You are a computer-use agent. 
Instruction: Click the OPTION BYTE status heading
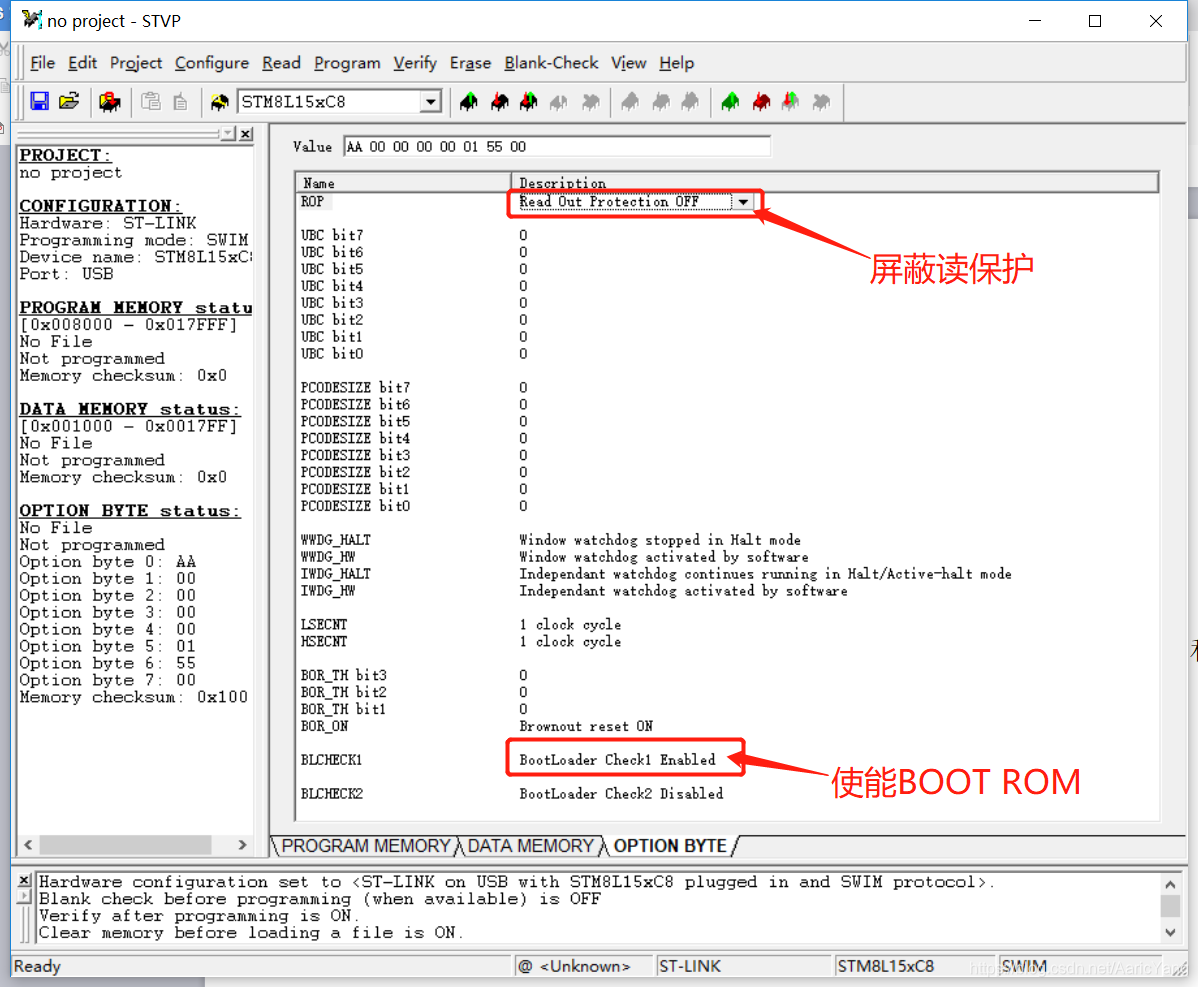pos(129,510)
